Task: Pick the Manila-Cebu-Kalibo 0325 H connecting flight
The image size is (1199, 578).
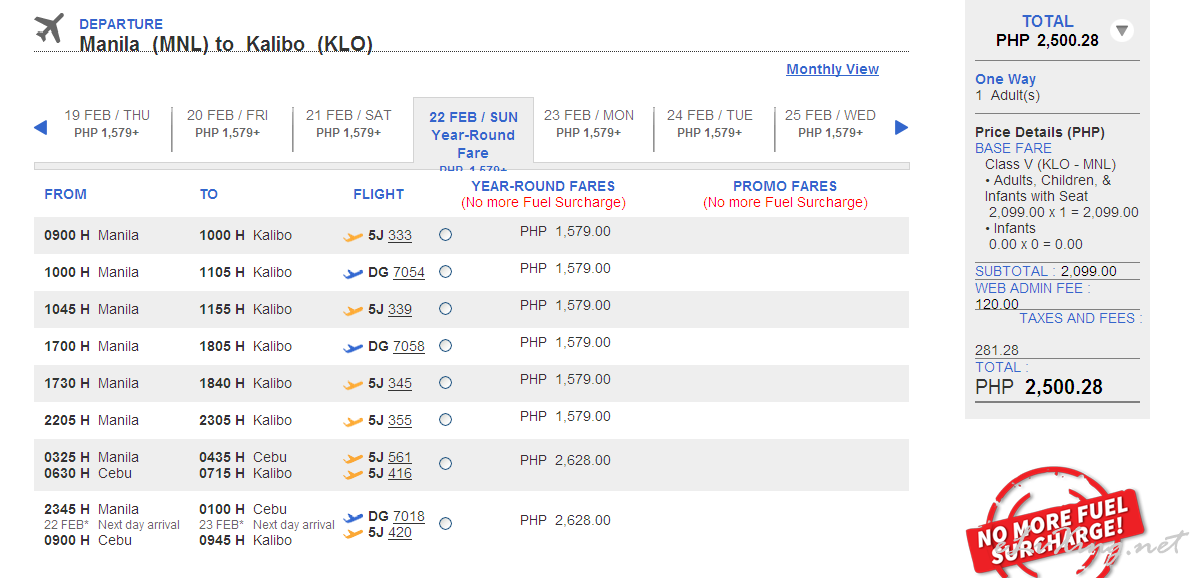Action: click(445, 464)
